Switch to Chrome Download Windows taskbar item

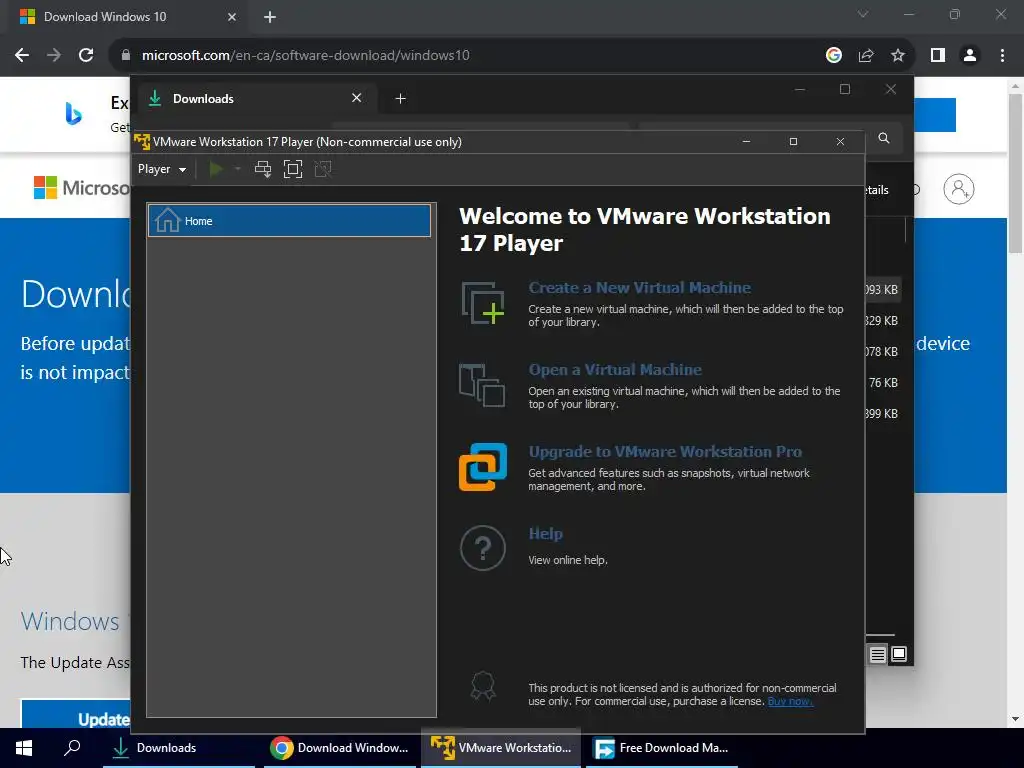click(340, 748)
